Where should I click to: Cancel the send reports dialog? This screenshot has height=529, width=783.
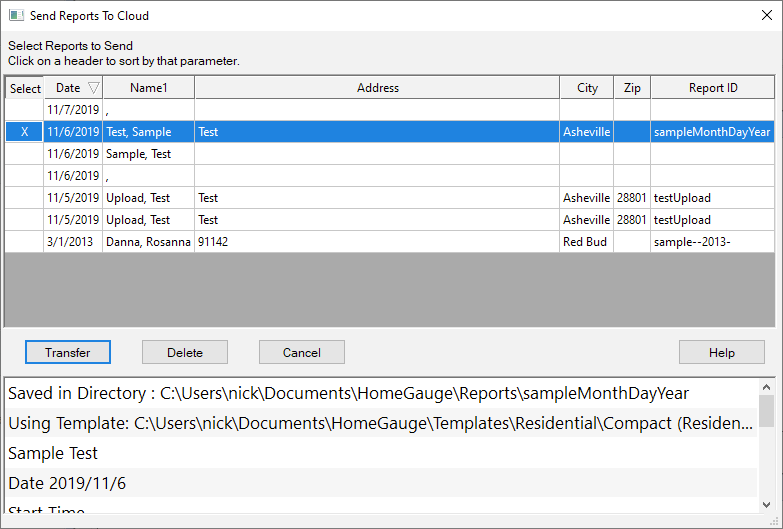tap(301, 352)
